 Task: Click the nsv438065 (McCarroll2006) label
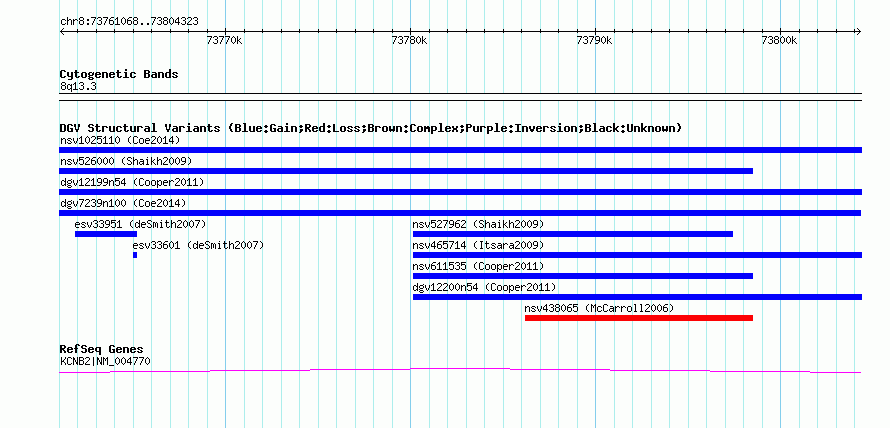tap(599, 308)
